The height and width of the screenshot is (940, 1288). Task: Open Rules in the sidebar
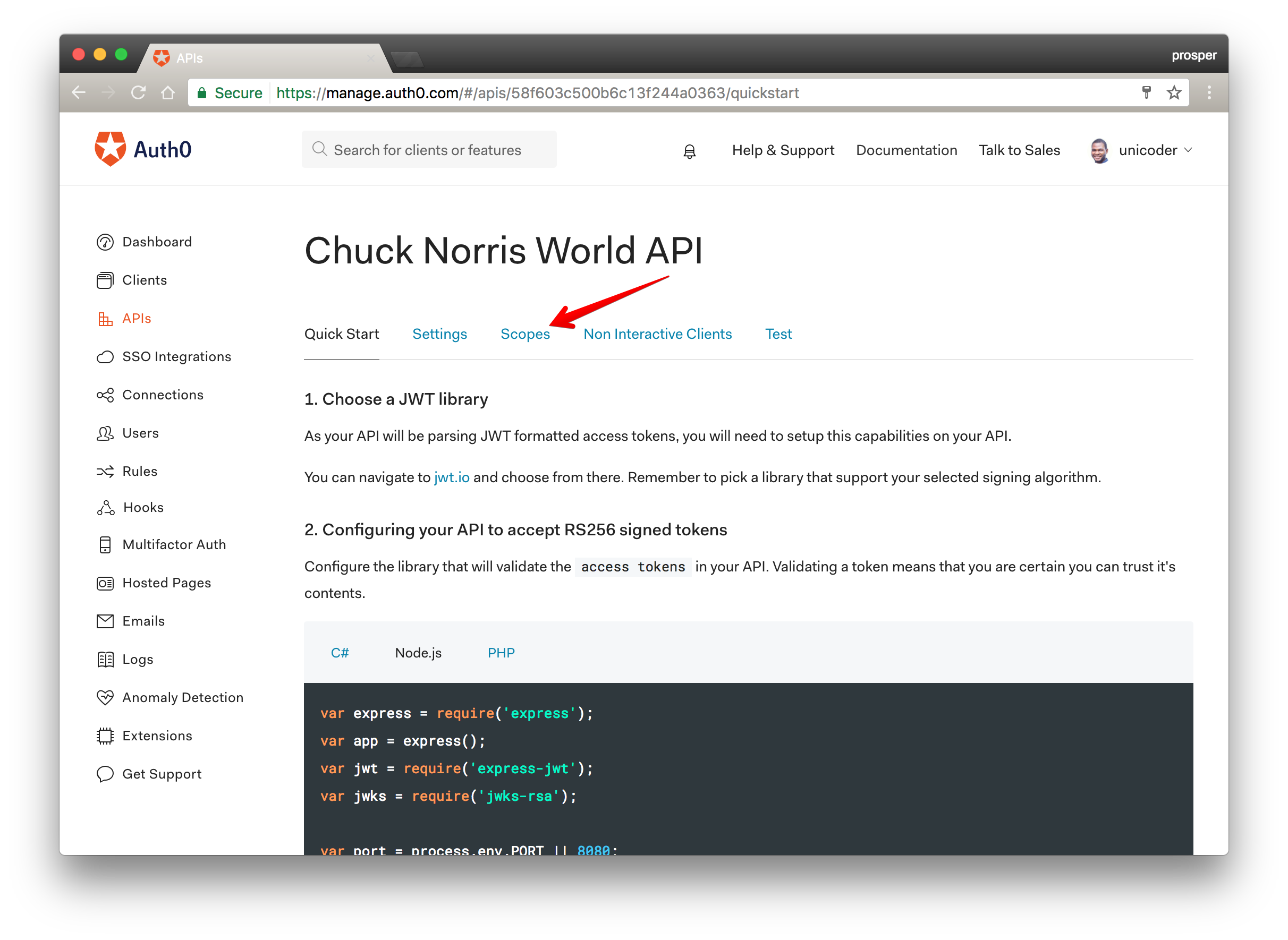pyautogui.click(x=140, y=471)
